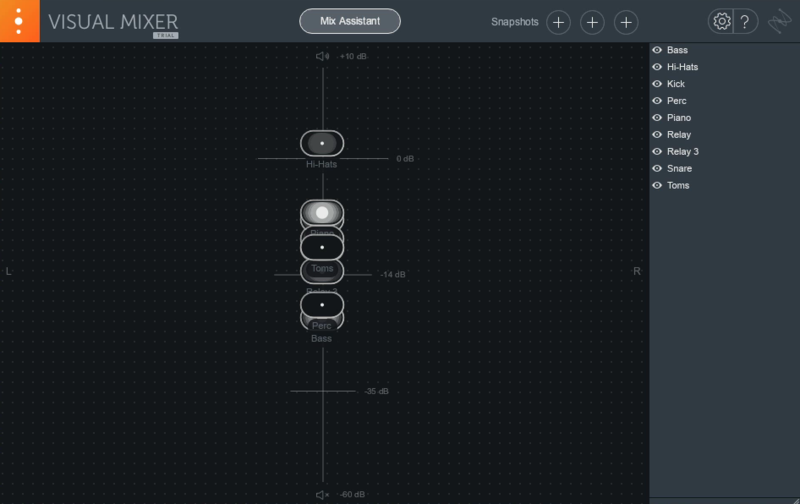Open the orange three-dot menu

click(19, 21)
